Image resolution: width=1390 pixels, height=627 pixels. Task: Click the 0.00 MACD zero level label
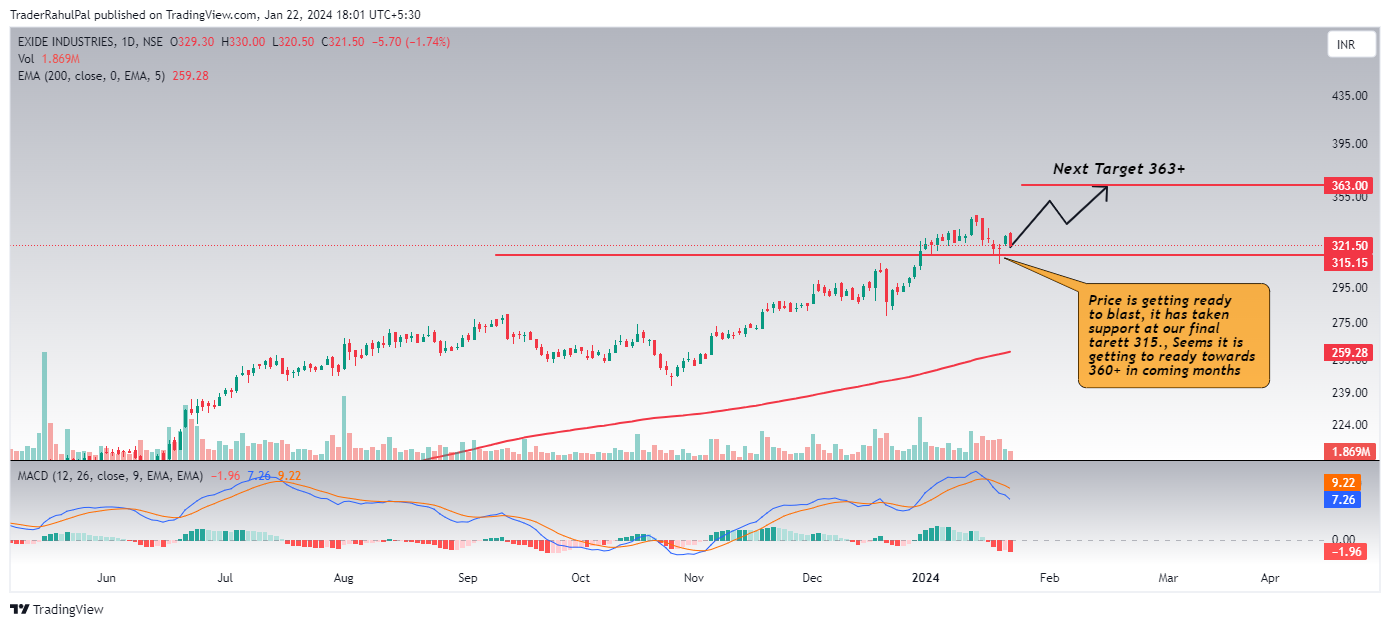tap(1343, 539)
